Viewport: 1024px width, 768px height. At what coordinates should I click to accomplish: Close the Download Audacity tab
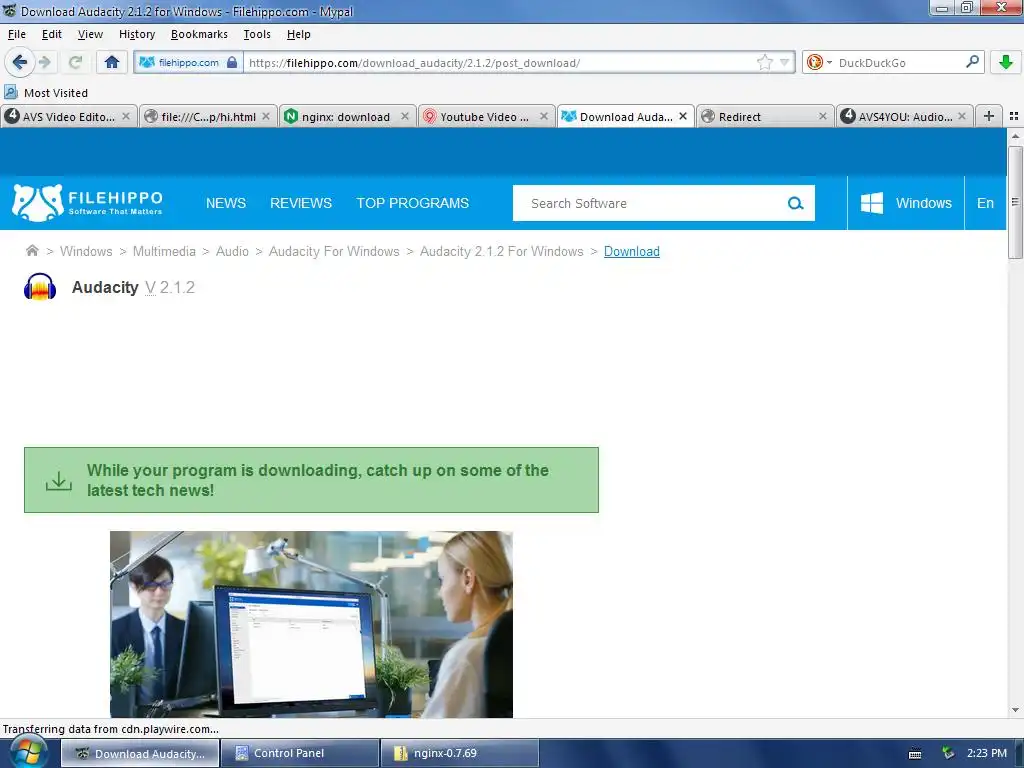(x=683, y=116)
